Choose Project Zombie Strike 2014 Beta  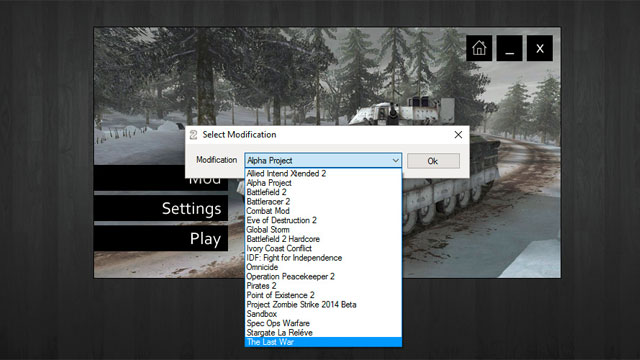(323, 305)
